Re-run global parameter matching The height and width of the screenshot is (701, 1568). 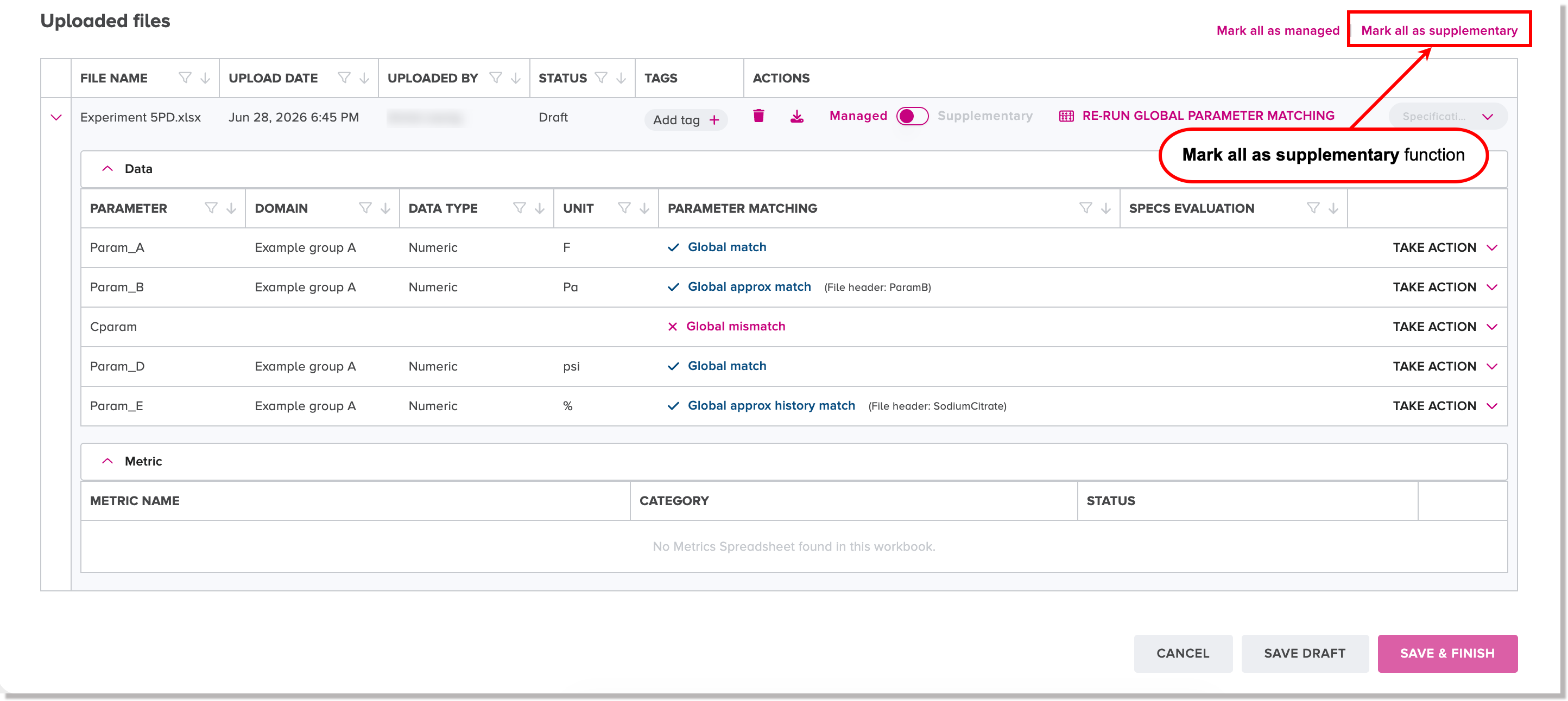coord(1207,116)
